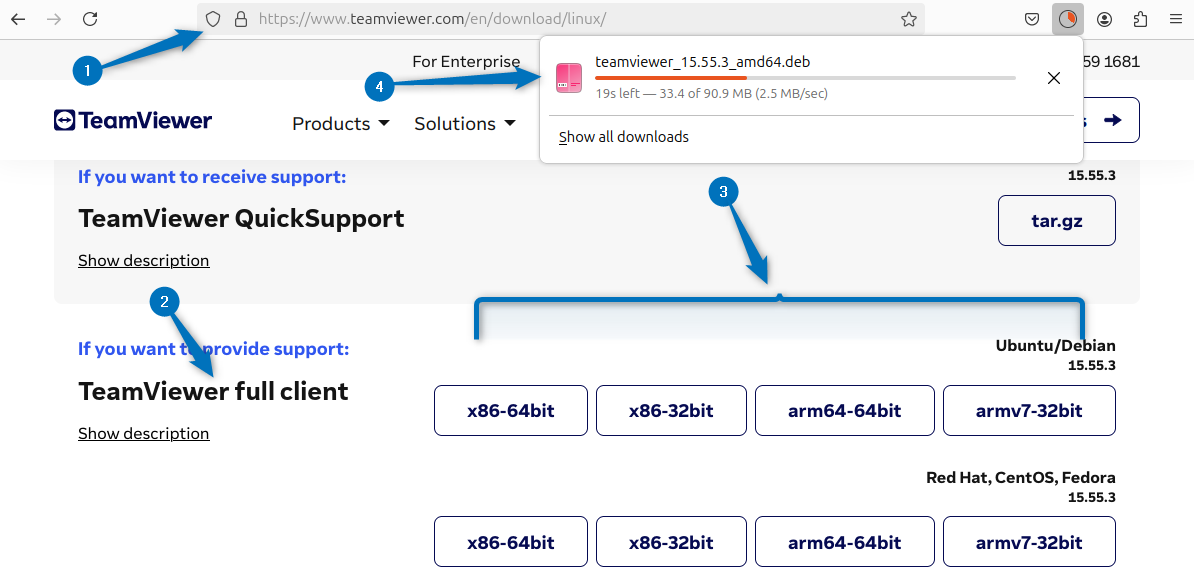This screenshot has height=583, width=1194.
Task: Reload the current page
Action: (x=91, y=19)
